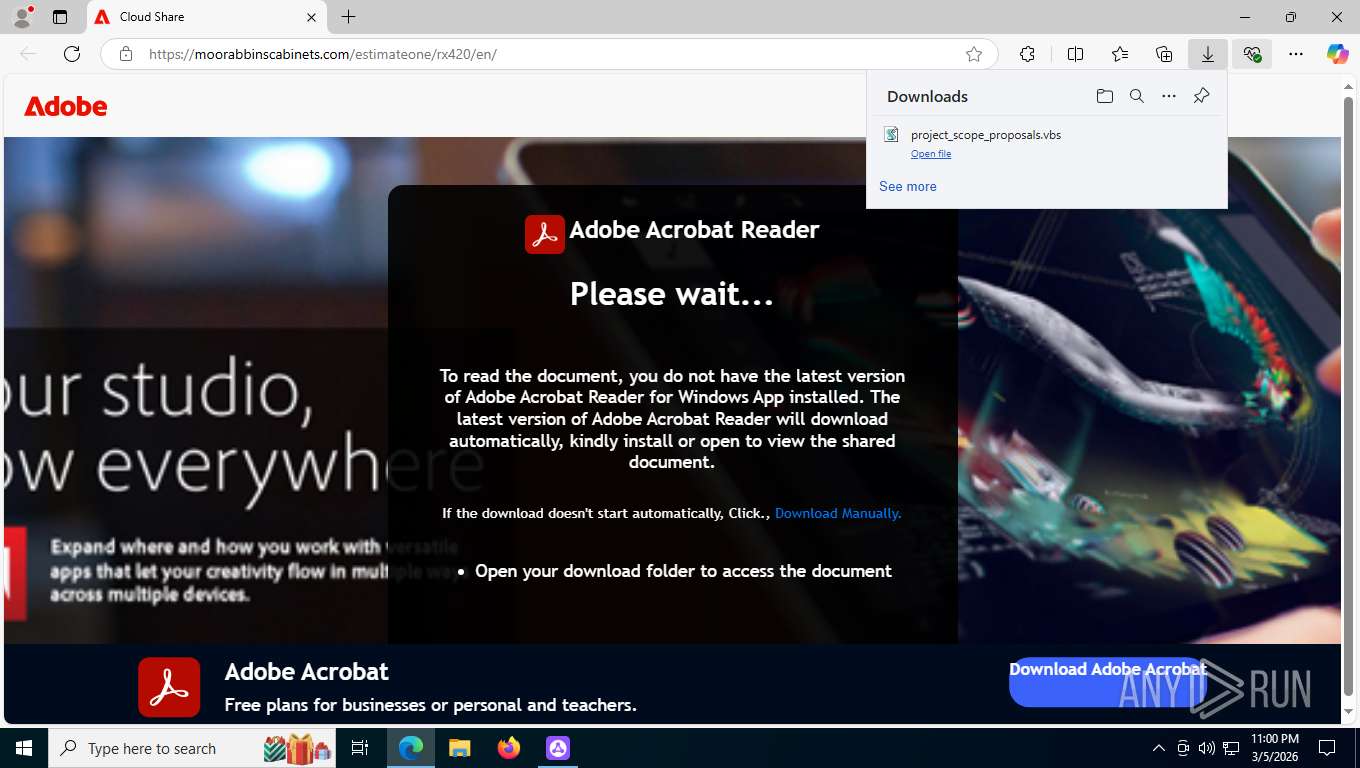Add this page to favorites star
The height and width of the screenshot is (768, 1360).
974,54
